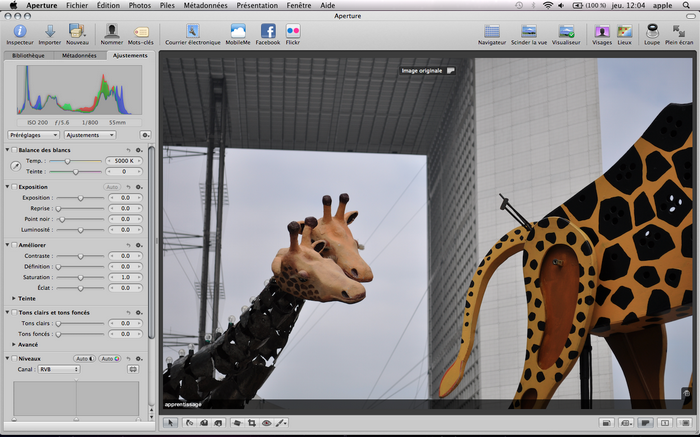Collapse the Améliorer section
Viewport: 700px width, 437px height.
7,245
